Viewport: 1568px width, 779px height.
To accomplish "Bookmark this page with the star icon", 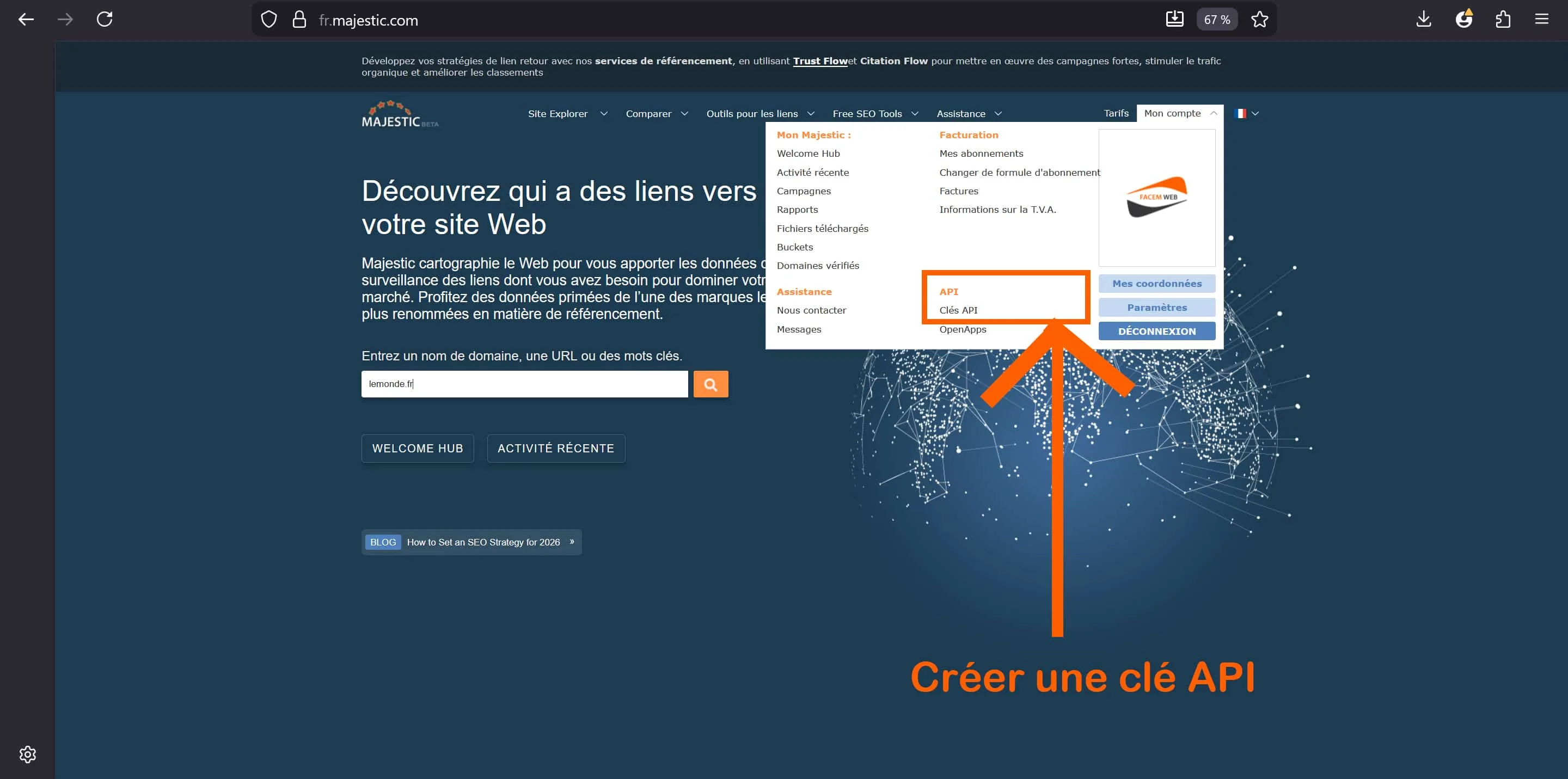I will 1259,20.
